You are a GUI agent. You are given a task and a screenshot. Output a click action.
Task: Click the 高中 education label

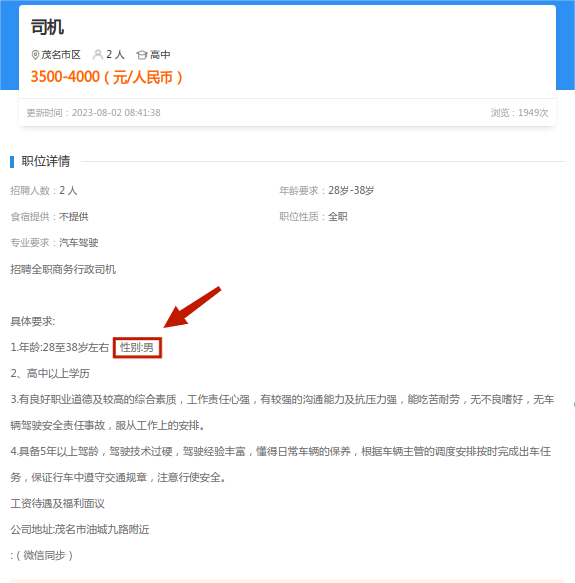(x=160, y=55)
